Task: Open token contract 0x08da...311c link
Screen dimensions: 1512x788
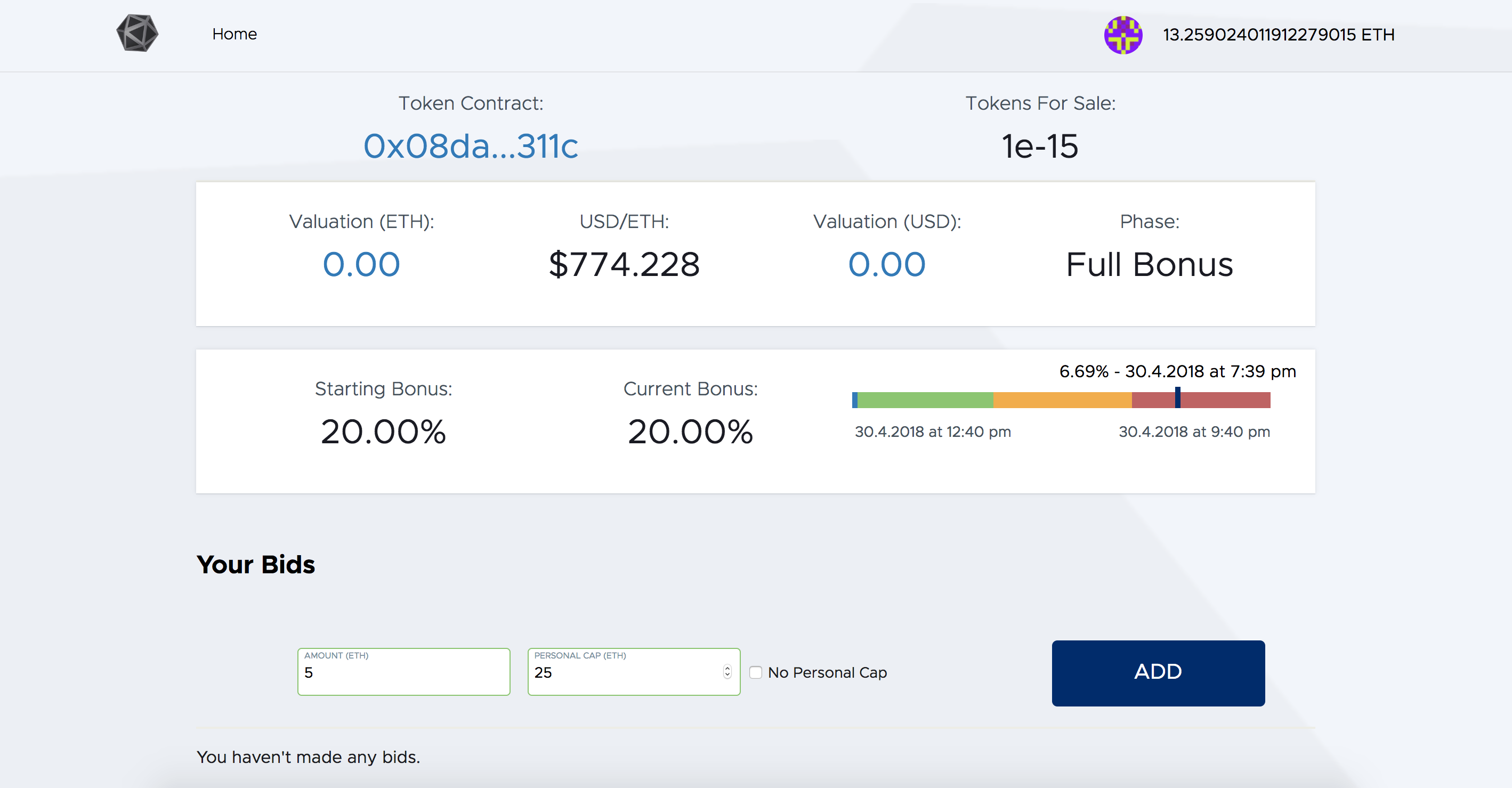Action: [x=471, y=145]
